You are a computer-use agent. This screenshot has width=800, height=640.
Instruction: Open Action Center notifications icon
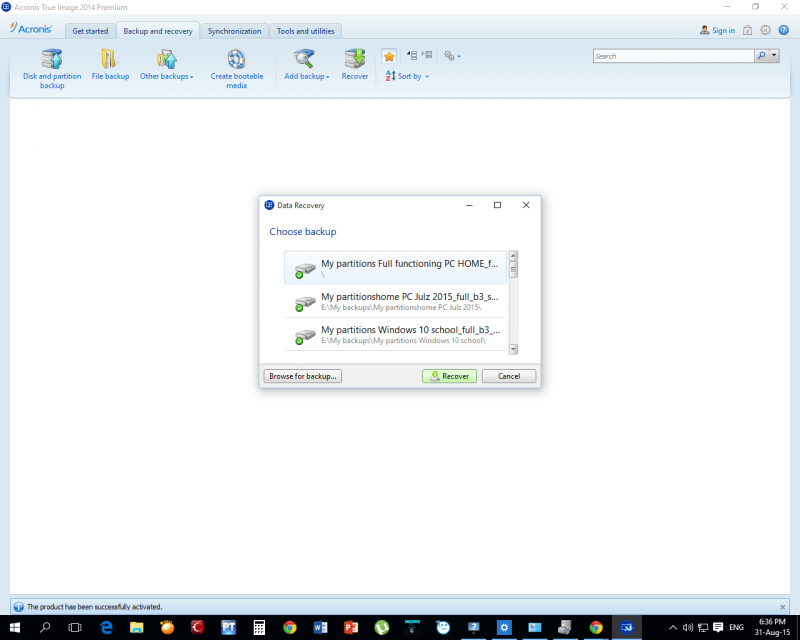[718, 627]
